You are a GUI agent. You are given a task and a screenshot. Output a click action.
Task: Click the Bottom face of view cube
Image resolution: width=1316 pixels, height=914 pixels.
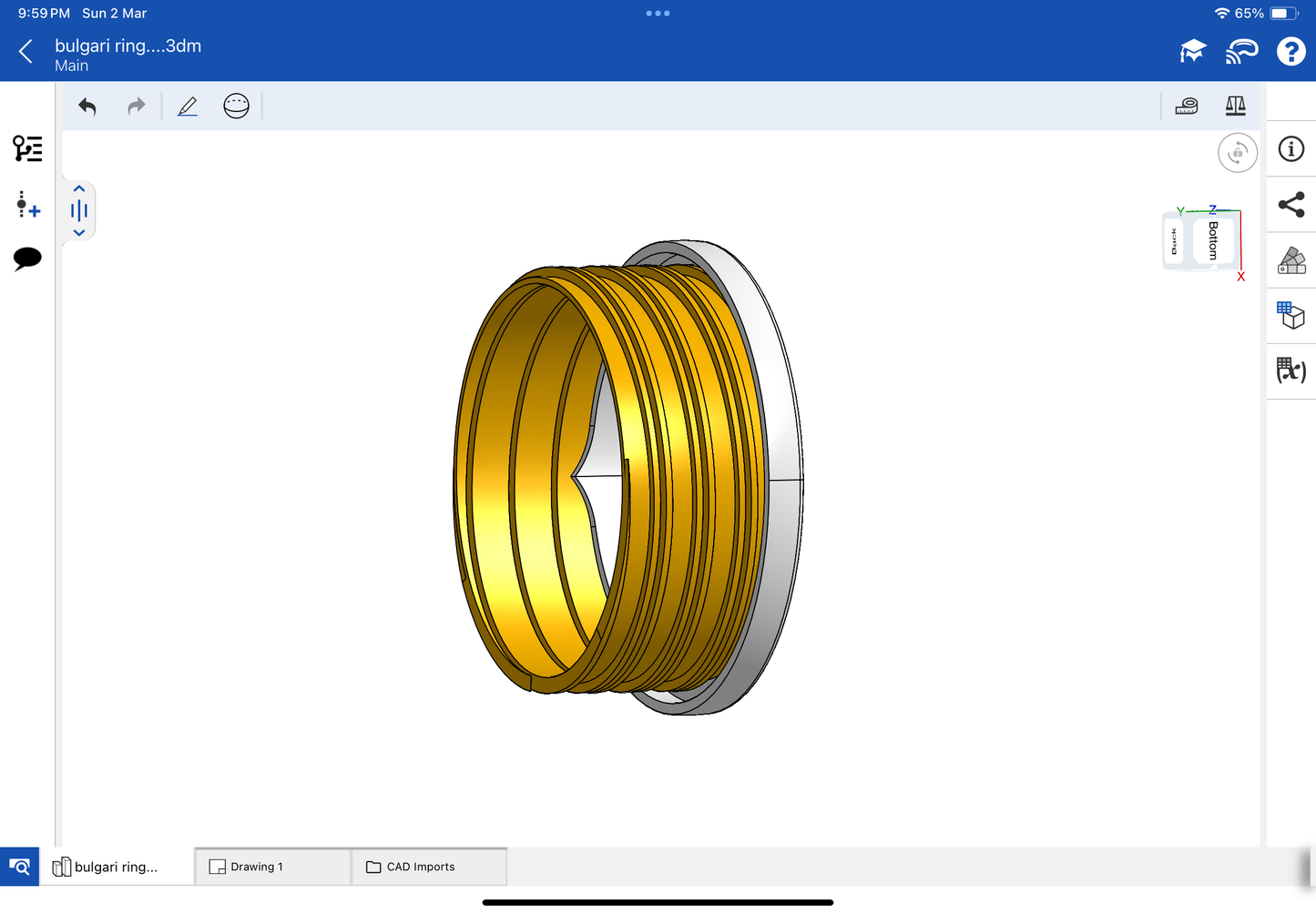(x=1213, y=240)
